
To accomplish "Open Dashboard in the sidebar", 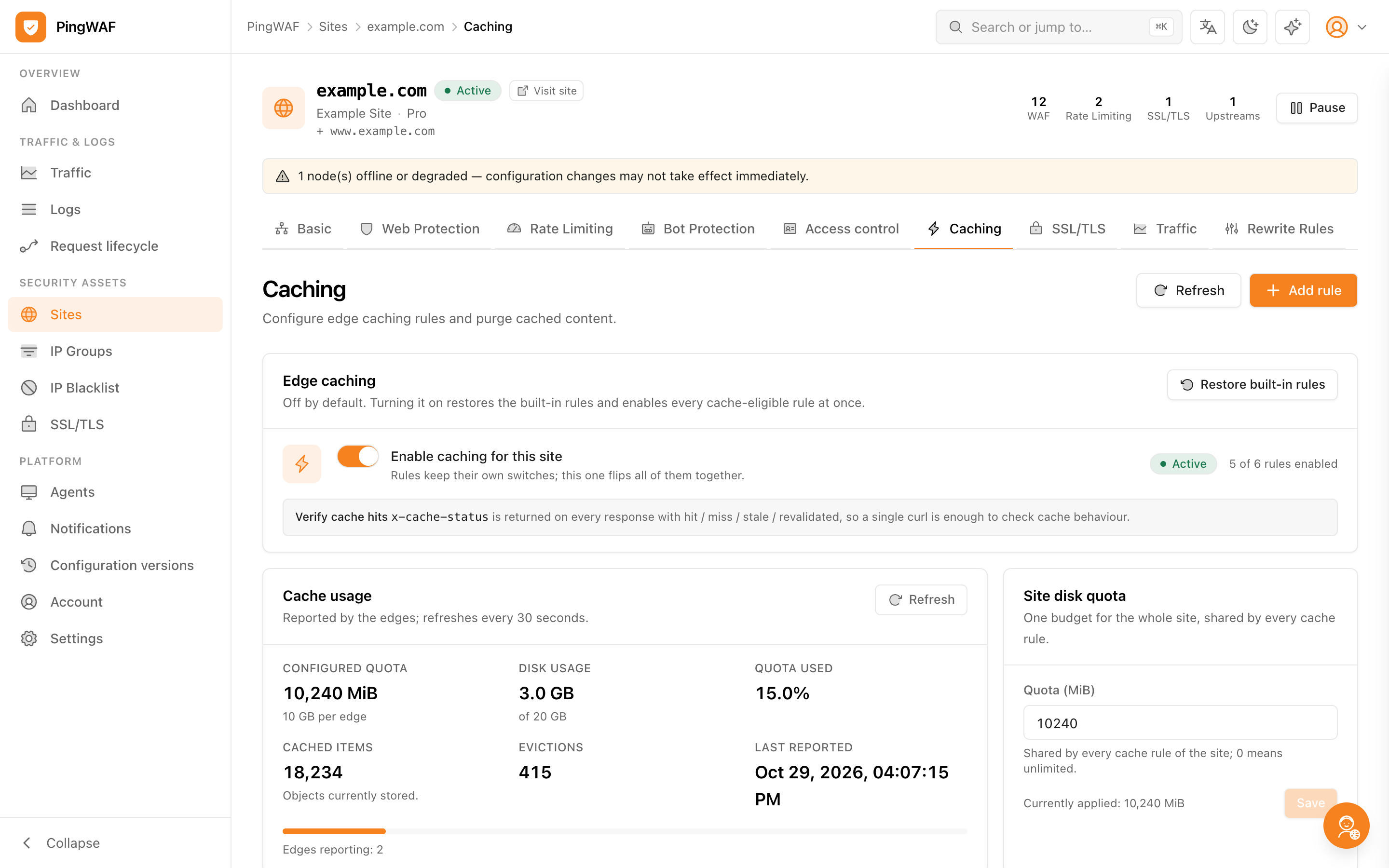I will pos(115,105).
